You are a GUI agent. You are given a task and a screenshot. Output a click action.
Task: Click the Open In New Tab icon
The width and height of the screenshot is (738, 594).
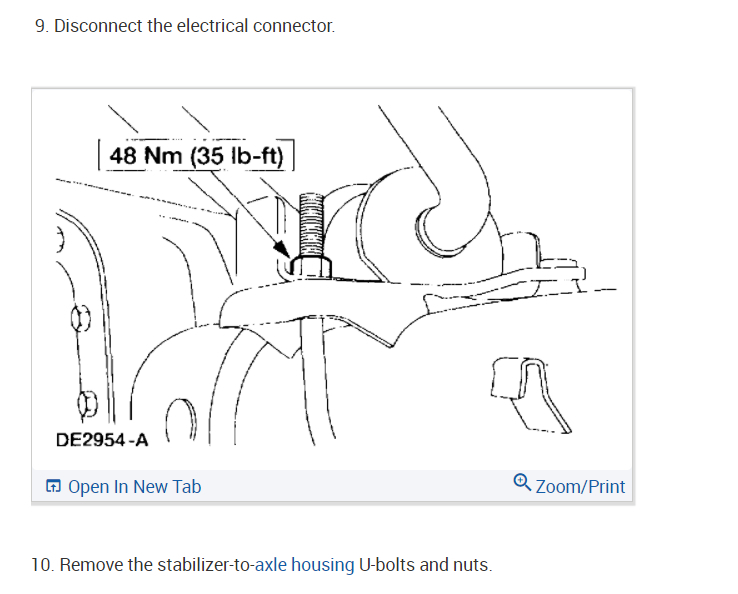54,487
